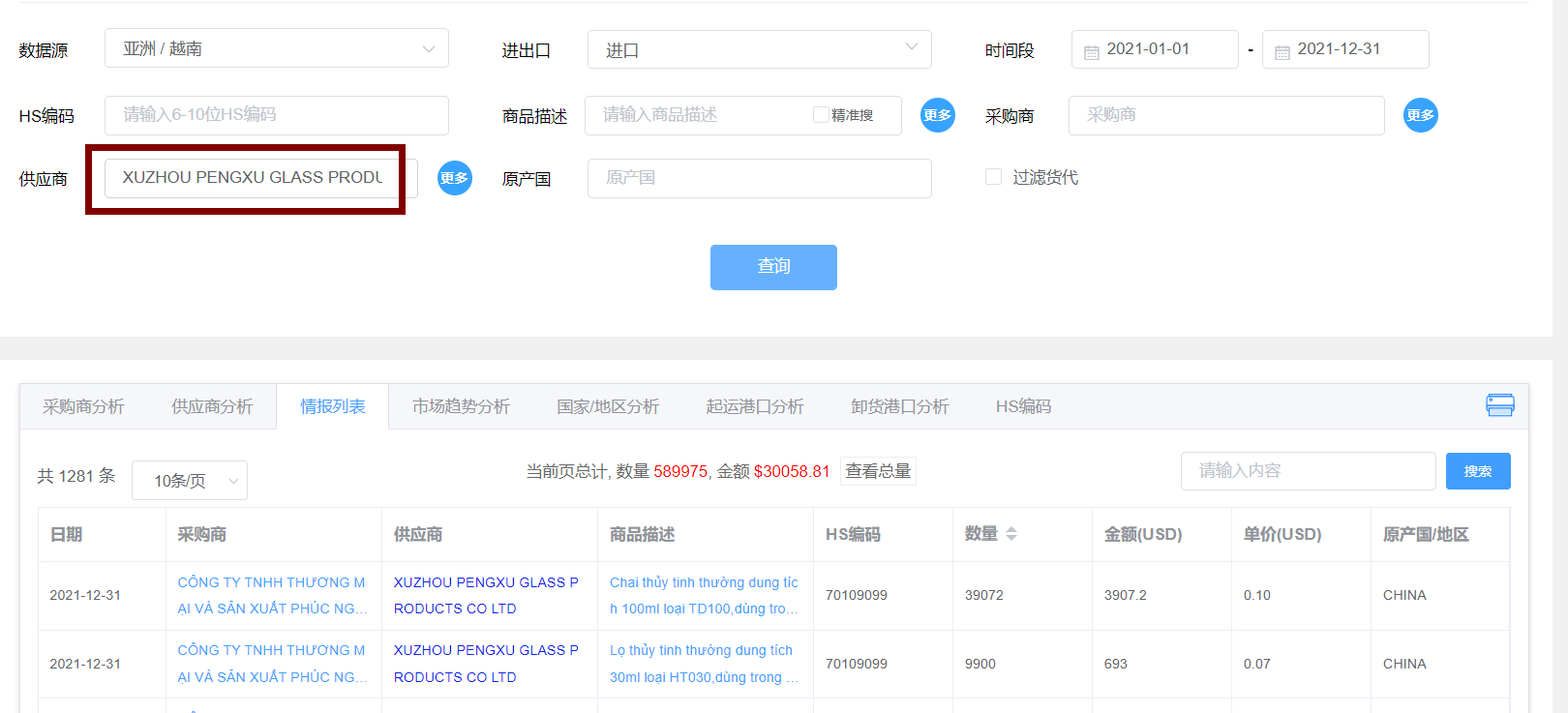The width and height of the screenshot is (1568, 713).
Task: Open the 10条/页 page size dropdown
Action: coord(190,480)
